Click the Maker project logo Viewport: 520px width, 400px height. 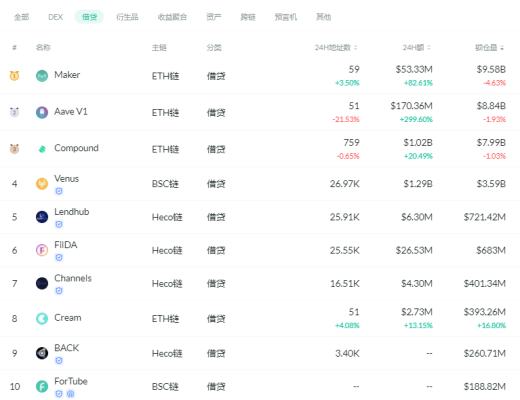42,76
